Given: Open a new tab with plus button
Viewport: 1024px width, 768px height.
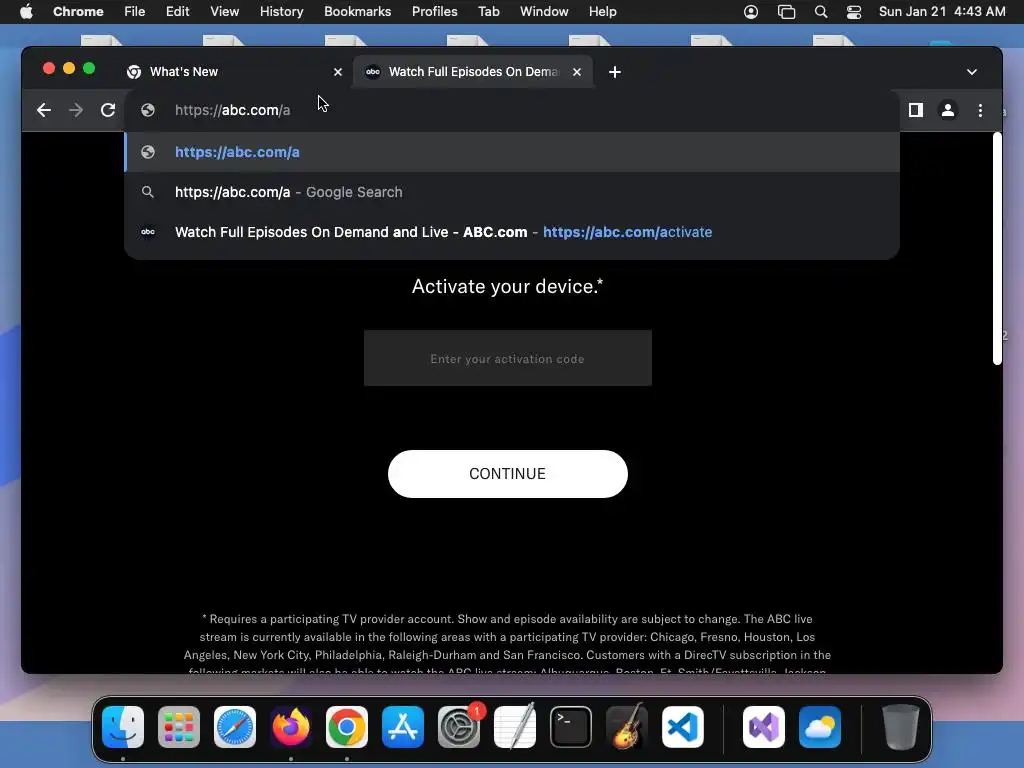Looking at the screenshot, I should tap(615, 72).
